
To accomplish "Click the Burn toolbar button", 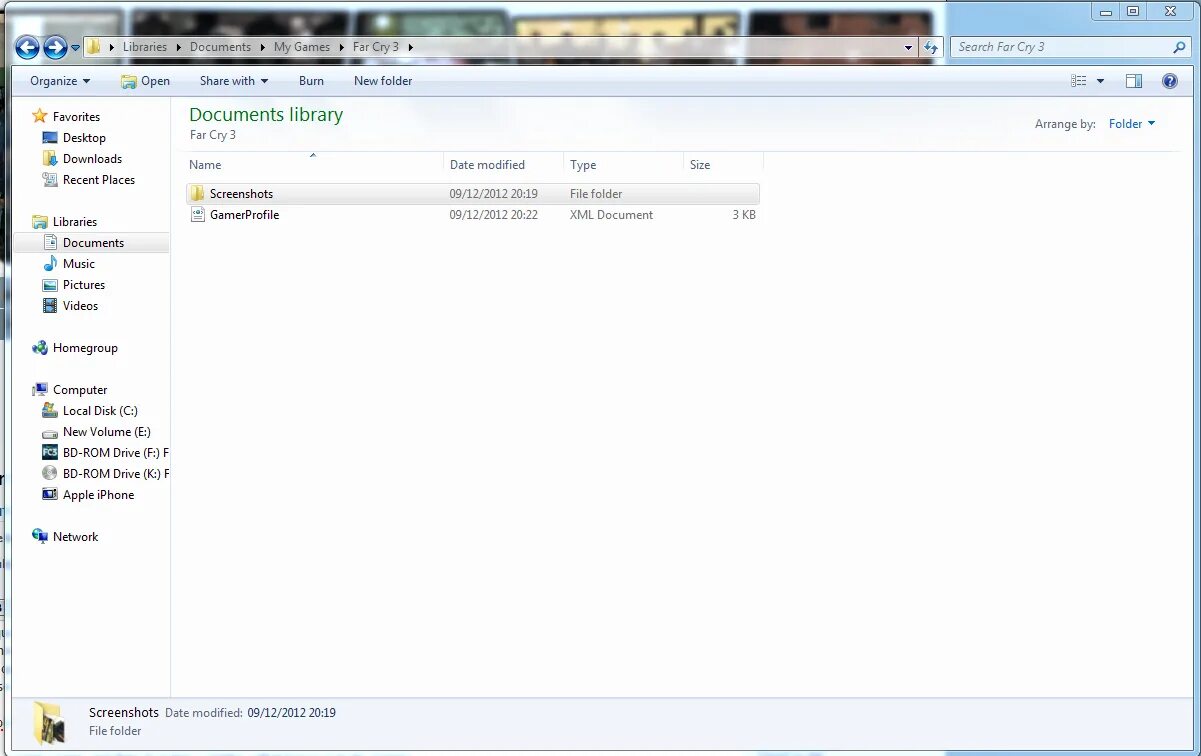I will coord(311,81).
